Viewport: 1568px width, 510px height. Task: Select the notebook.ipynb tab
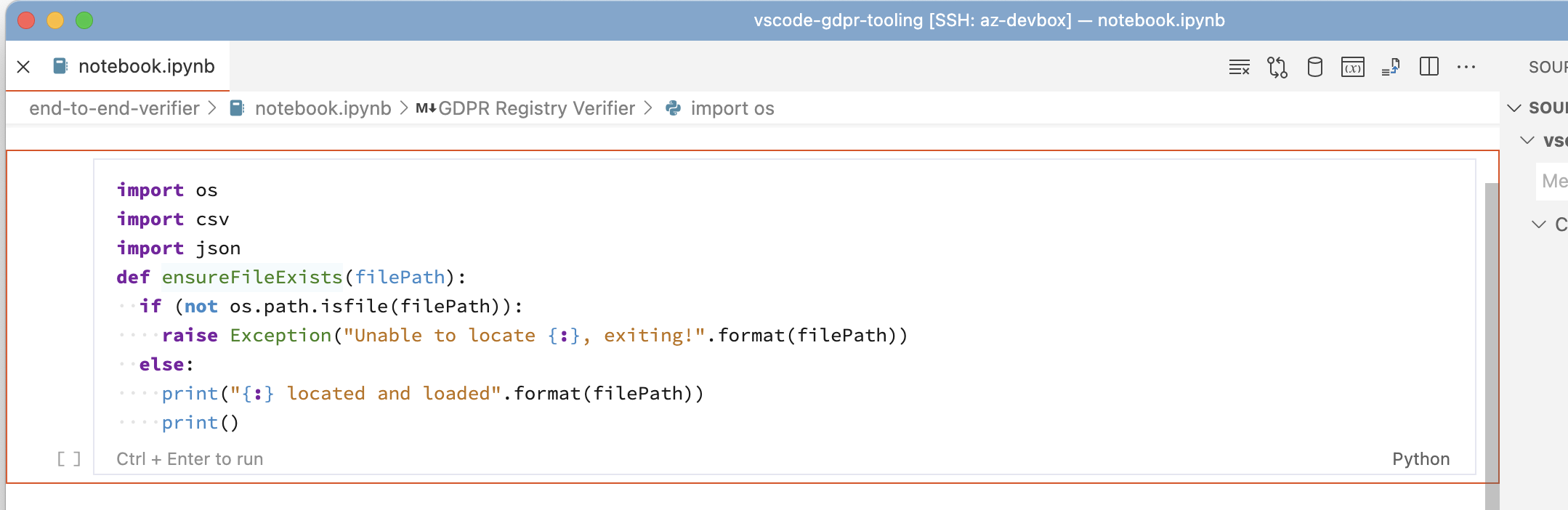pyautogui.click(x=145, y=66)
